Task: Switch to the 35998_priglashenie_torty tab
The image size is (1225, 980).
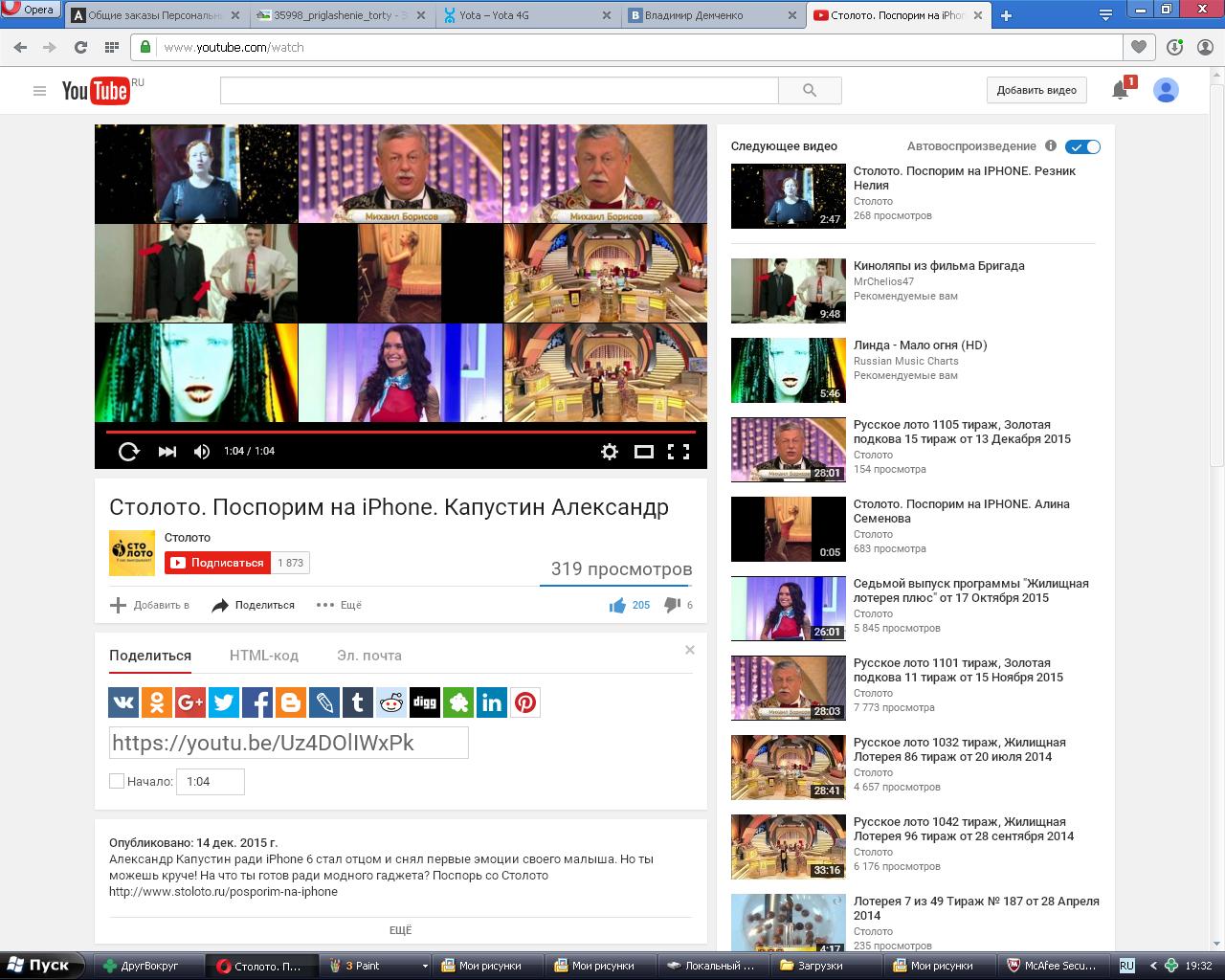Action: 341,15
